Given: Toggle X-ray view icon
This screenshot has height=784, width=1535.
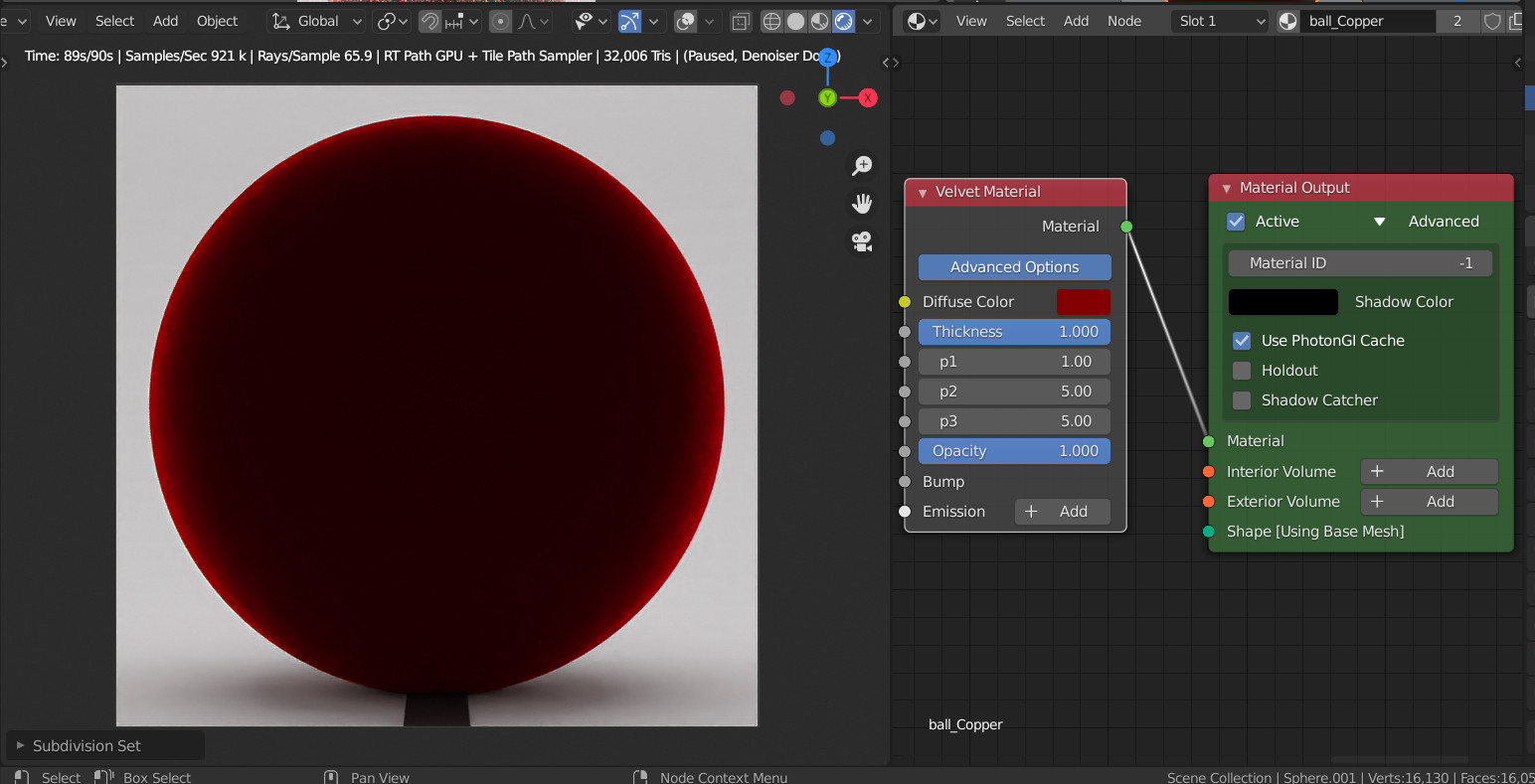Looking at the screenshot, I should 741,21.
